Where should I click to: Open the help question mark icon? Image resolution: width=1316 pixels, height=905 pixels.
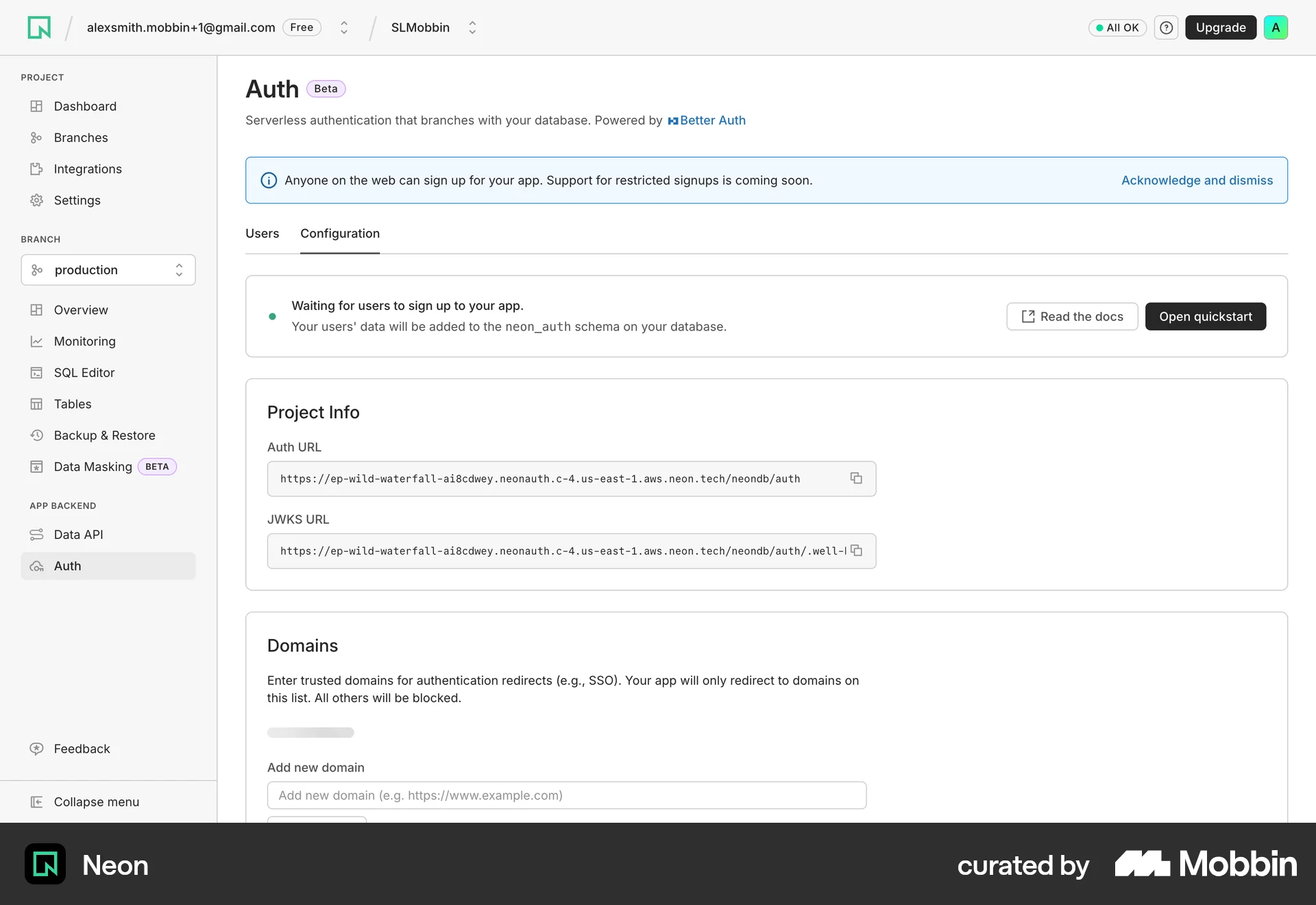pos(1166,27)
